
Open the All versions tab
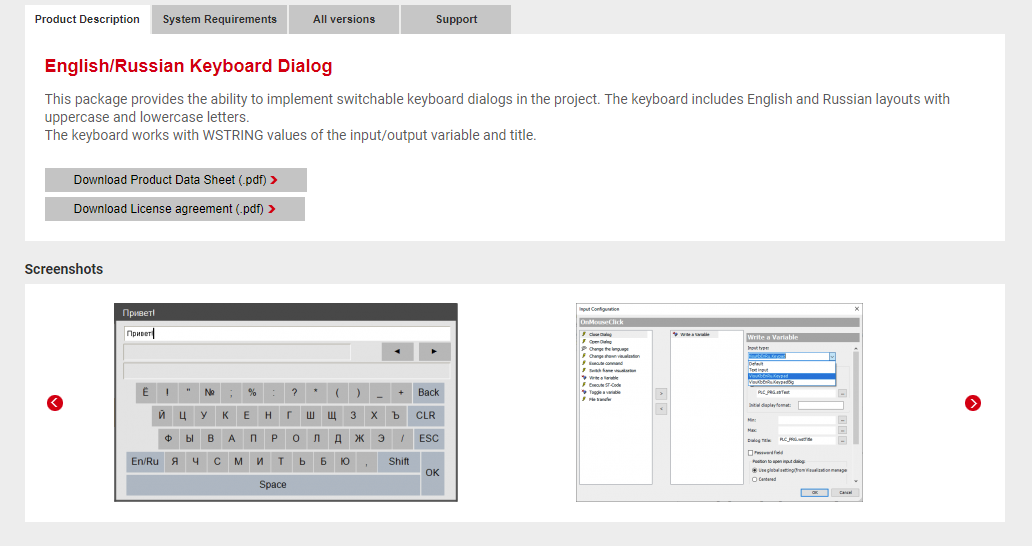coord(344,20)
